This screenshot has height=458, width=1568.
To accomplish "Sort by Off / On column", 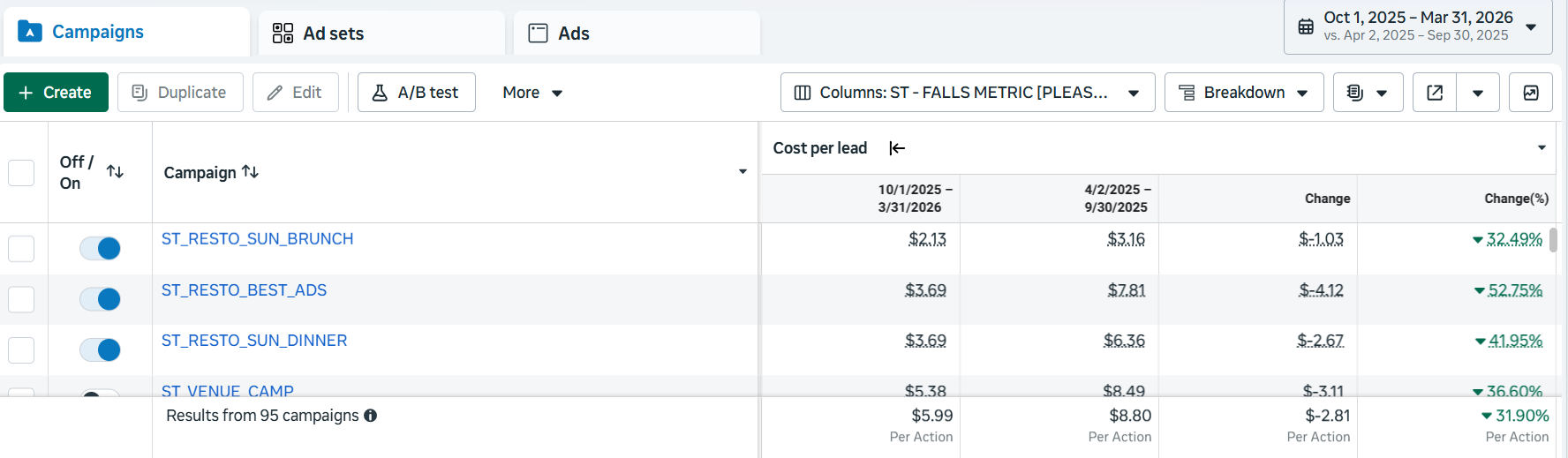I will [x=115, y=171].
